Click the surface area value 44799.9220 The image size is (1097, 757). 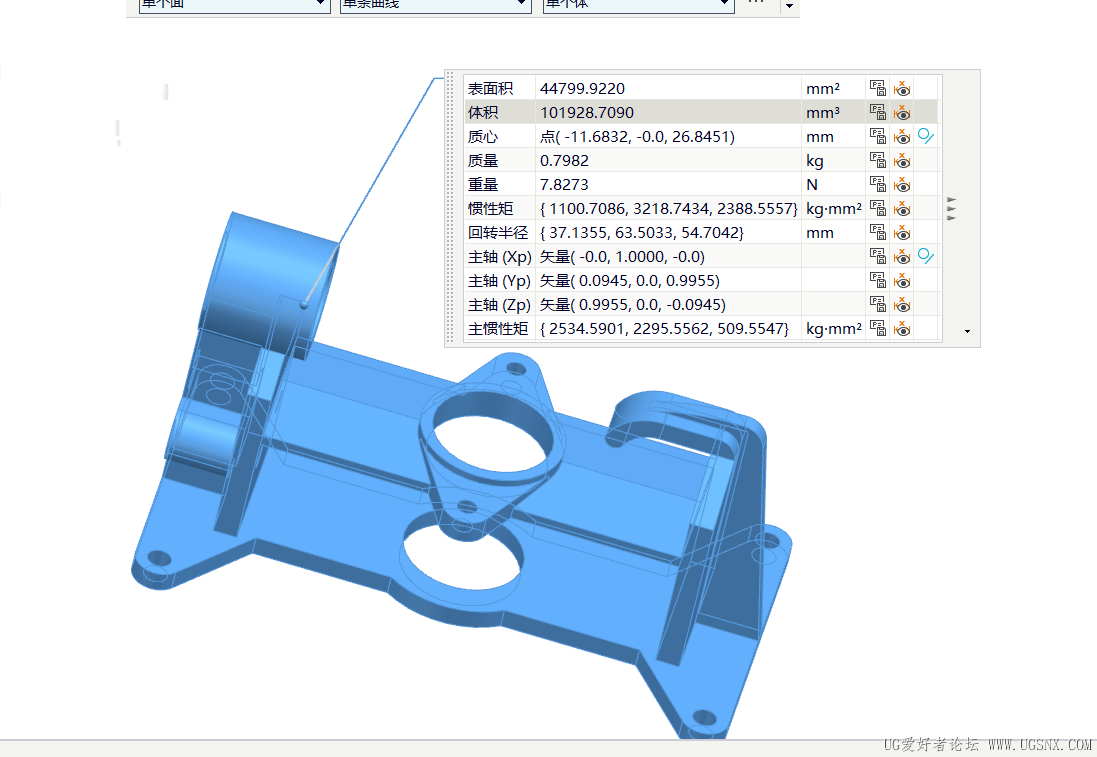coord(582,88)
